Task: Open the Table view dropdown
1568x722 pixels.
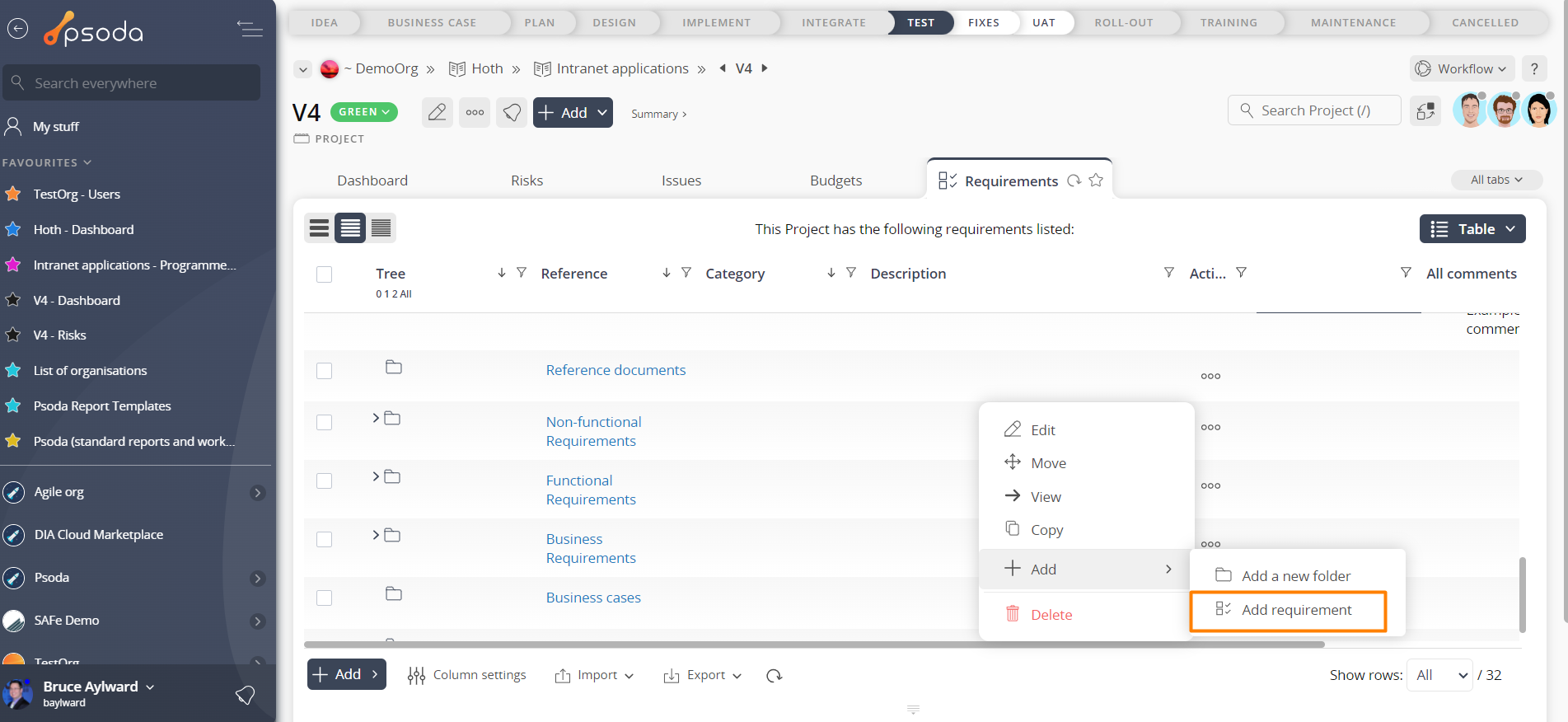Action: (1472, 229)
